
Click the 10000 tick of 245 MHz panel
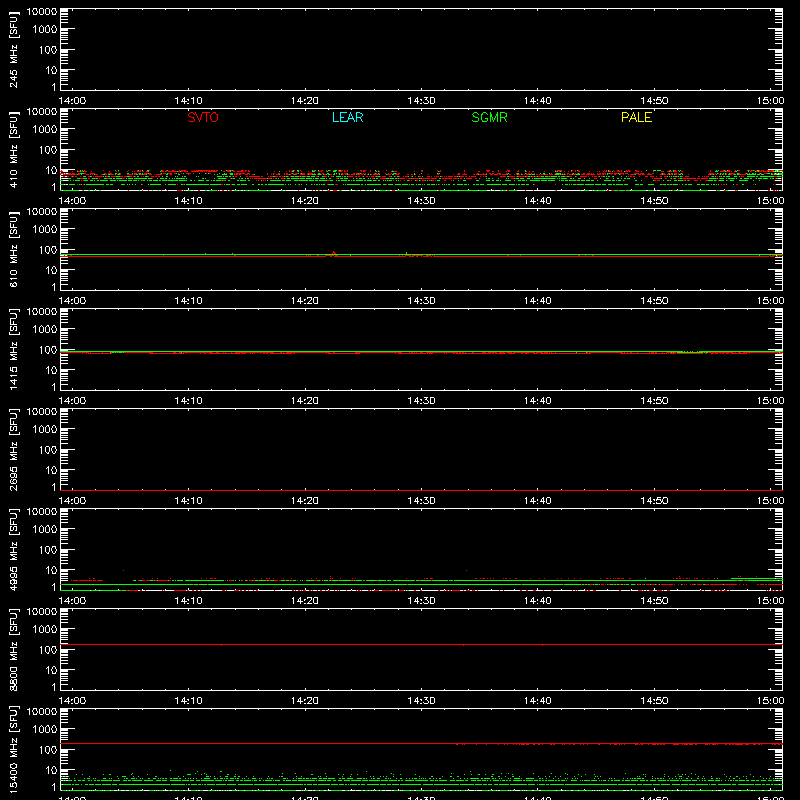pos(42,12)
